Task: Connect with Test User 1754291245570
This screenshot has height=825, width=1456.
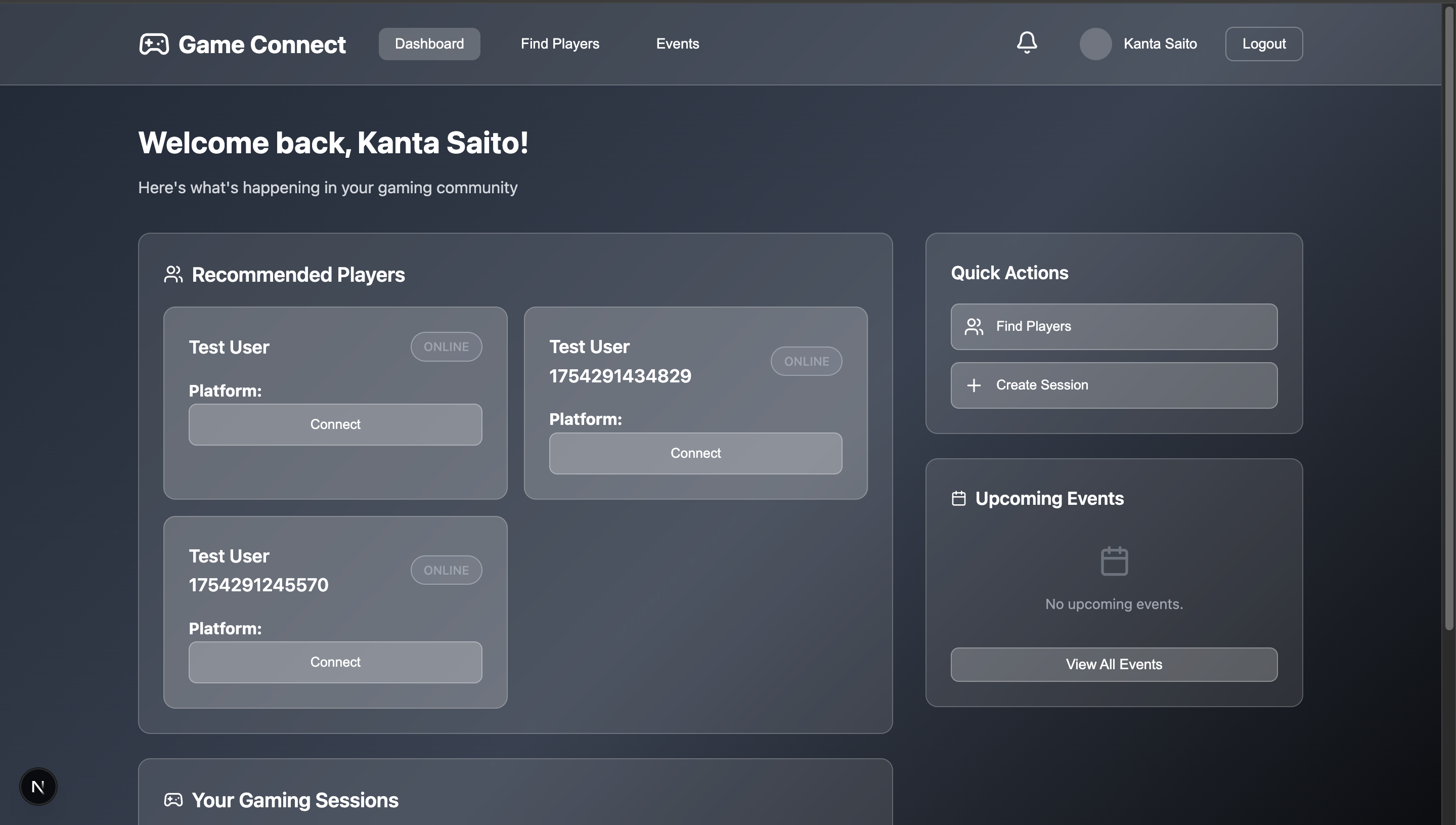Action: 335,662
